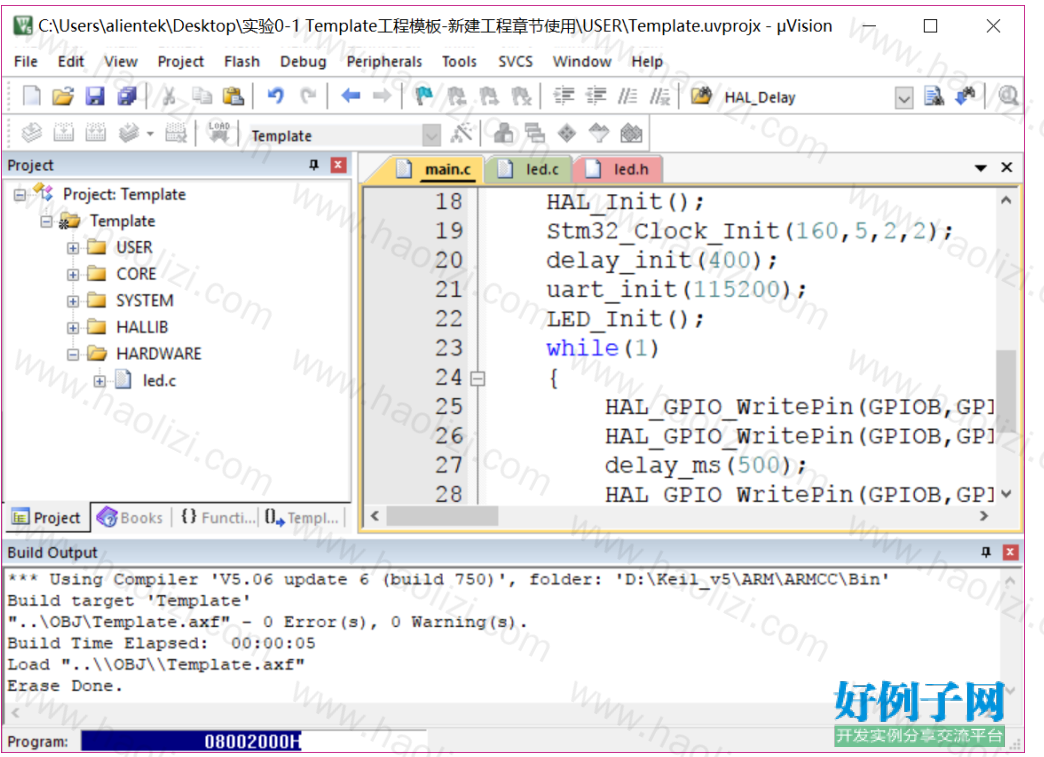Unindent the selected lines
This screenshot has height=757, width=1044.
[596, 96]
